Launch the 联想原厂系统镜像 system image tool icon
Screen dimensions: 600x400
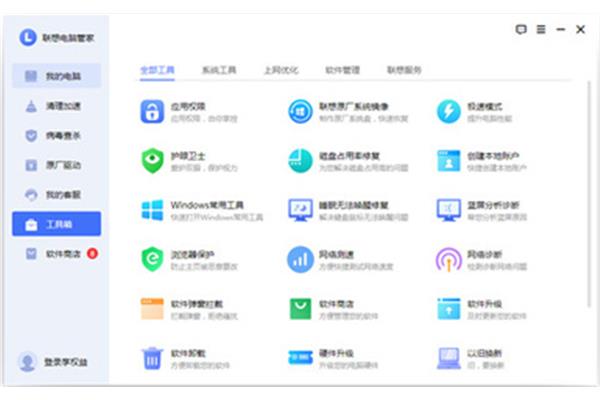click(x=300, y=111)
